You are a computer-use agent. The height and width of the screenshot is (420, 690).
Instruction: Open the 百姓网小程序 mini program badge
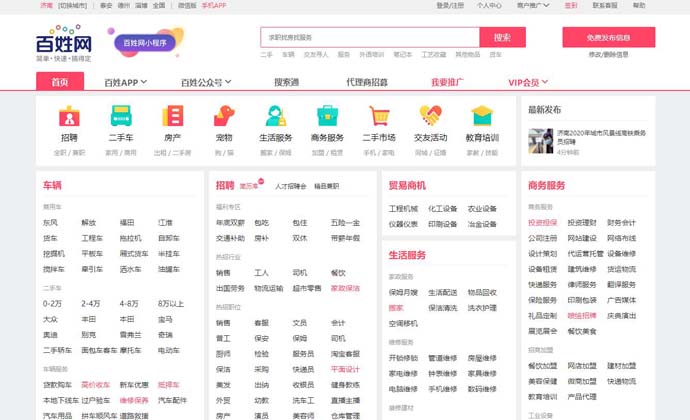145,43
